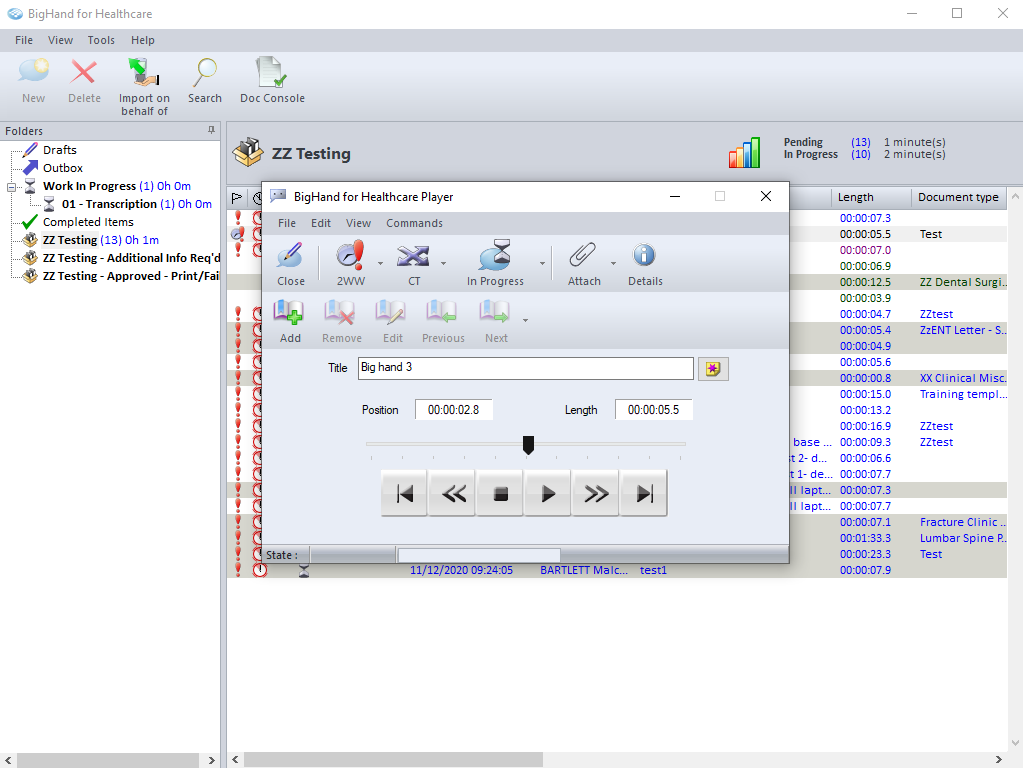Open the Player Edit menu

point(320,223)
